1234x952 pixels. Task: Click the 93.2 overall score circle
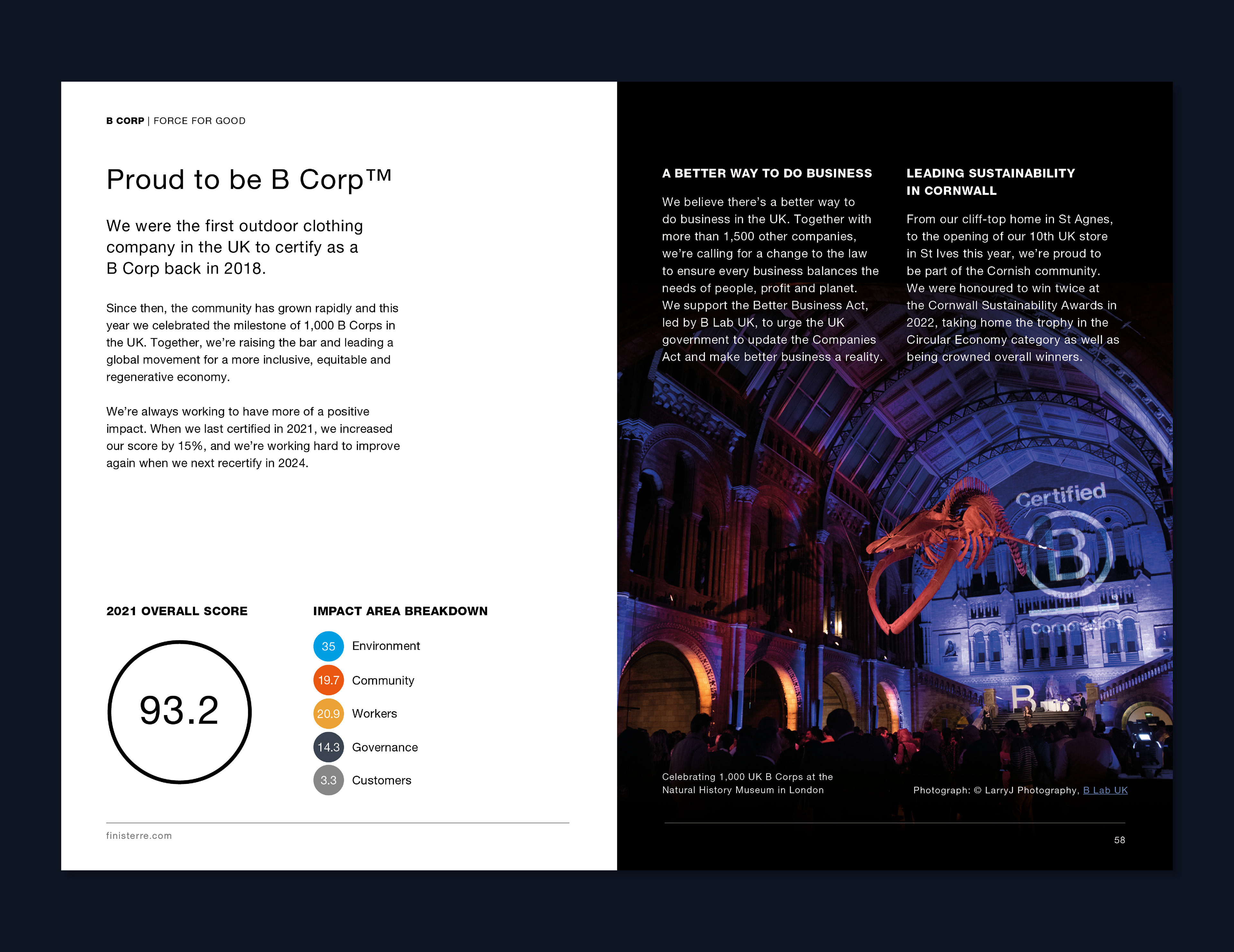[x=179, y=712]
